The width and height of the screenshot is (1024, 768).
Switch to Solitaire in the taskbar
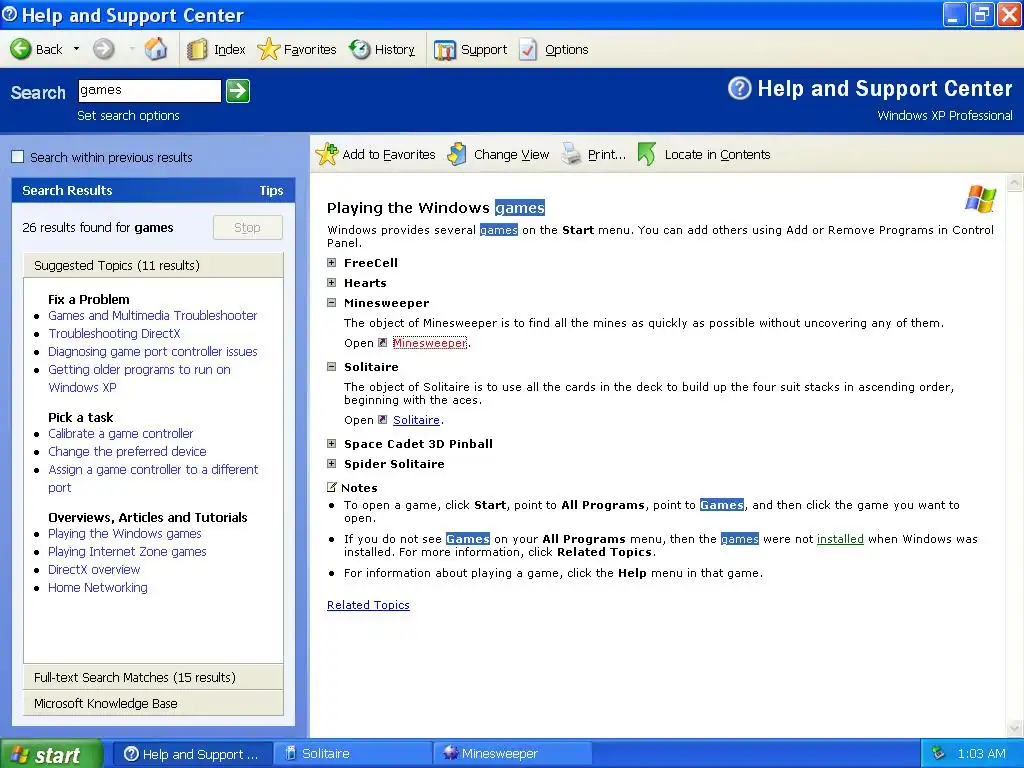(353, 754)
